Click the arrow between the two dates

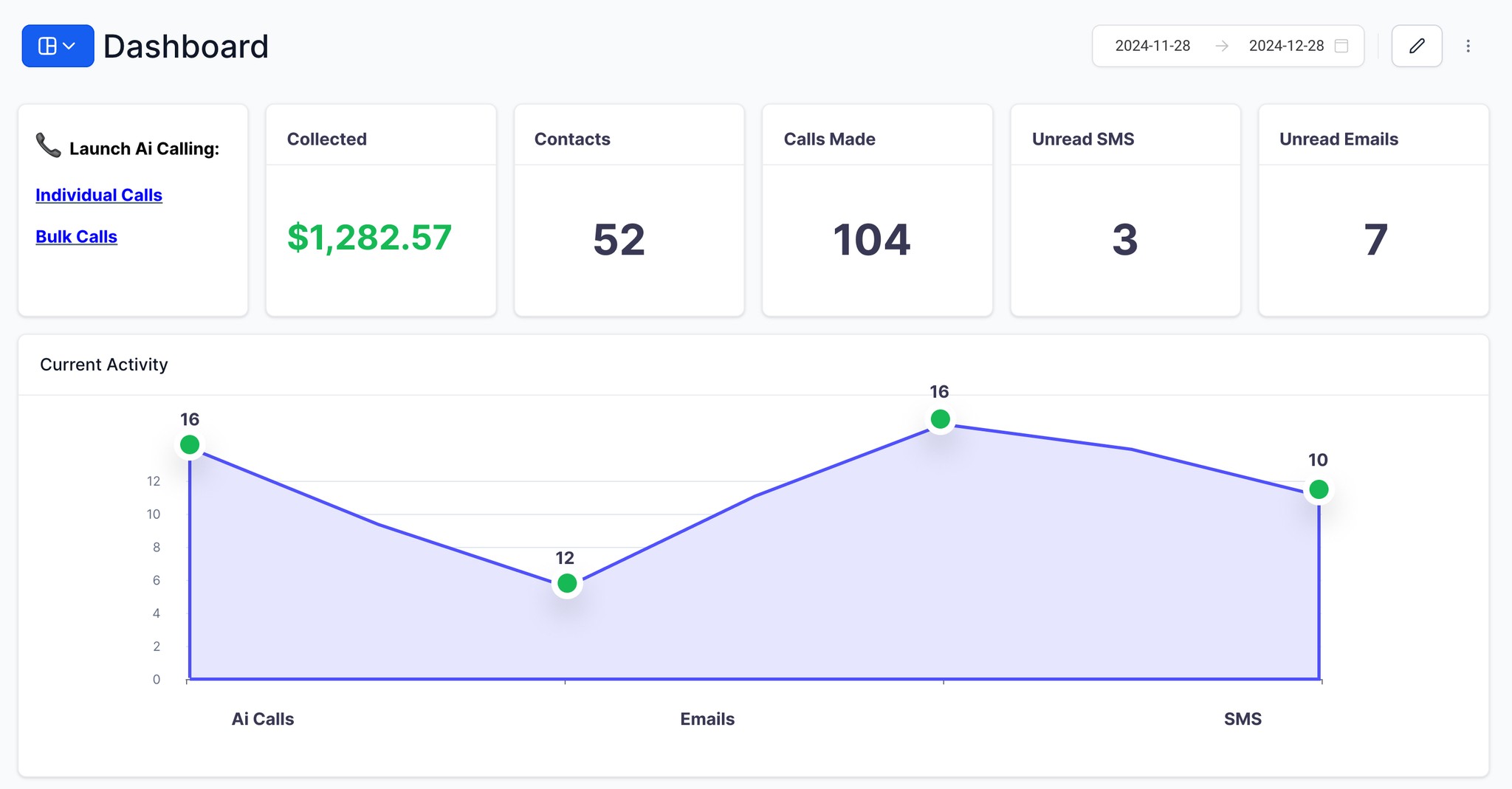click(1222, 46)
